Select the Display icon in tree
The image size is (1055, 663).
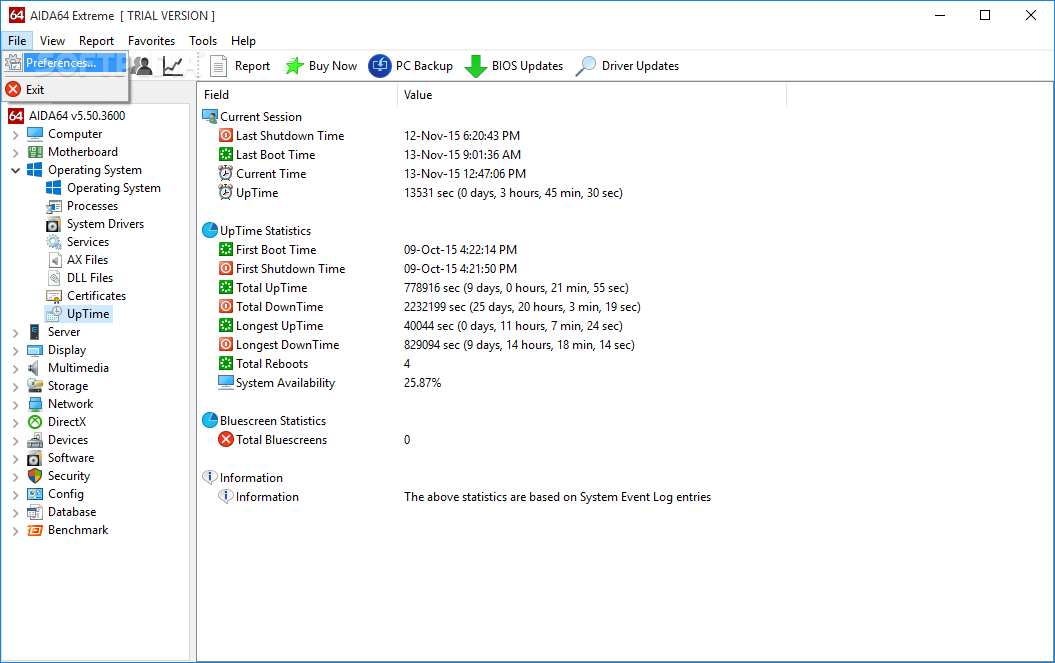click(35, 350)
